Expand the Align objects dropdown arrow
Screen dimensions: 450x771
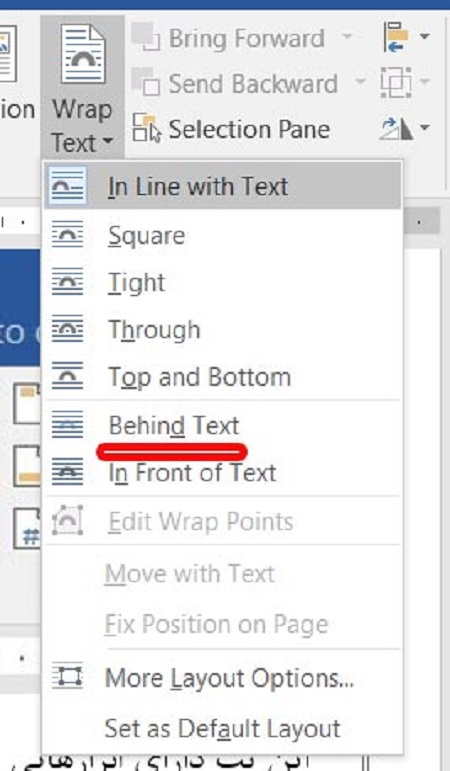424,36
